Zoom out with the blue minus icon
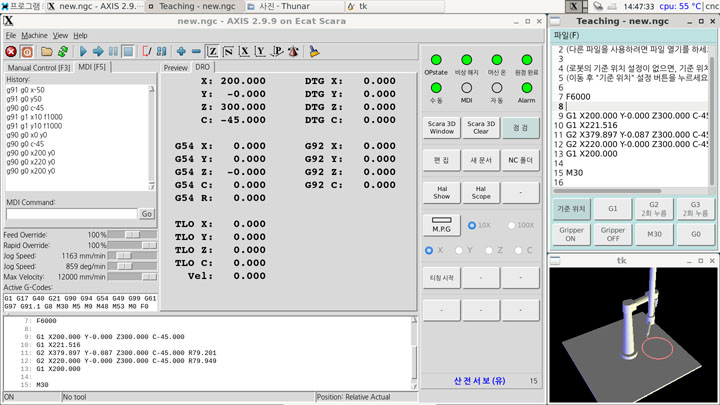Image resolution: width=720 pixels, height=405 pixels. point(196,52)
